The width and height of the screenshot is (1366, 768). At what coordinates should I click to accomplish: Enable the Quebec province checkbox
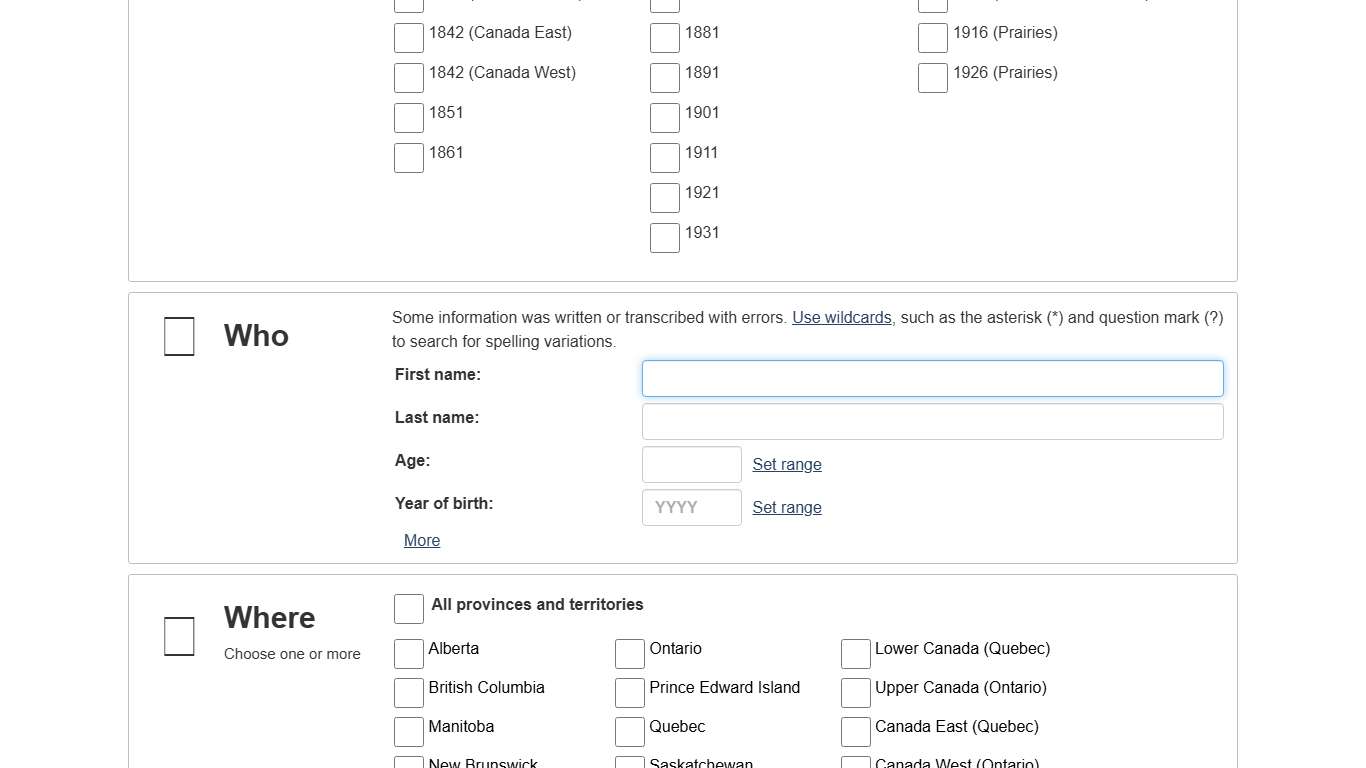coord(629,731)
